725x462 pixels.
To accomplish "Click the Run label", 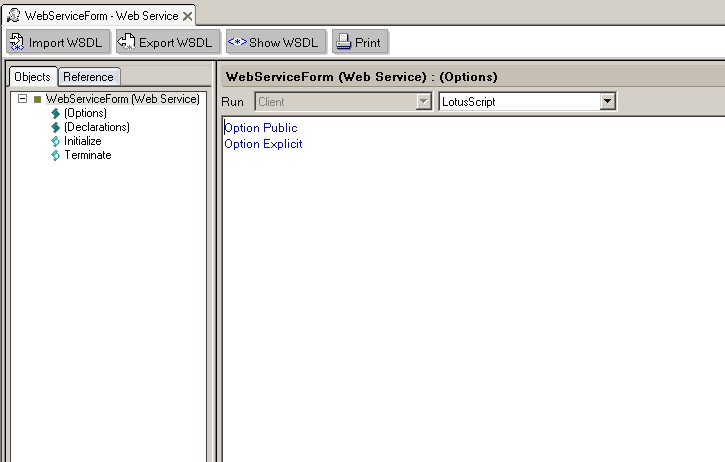I will (x=233, y=102).
